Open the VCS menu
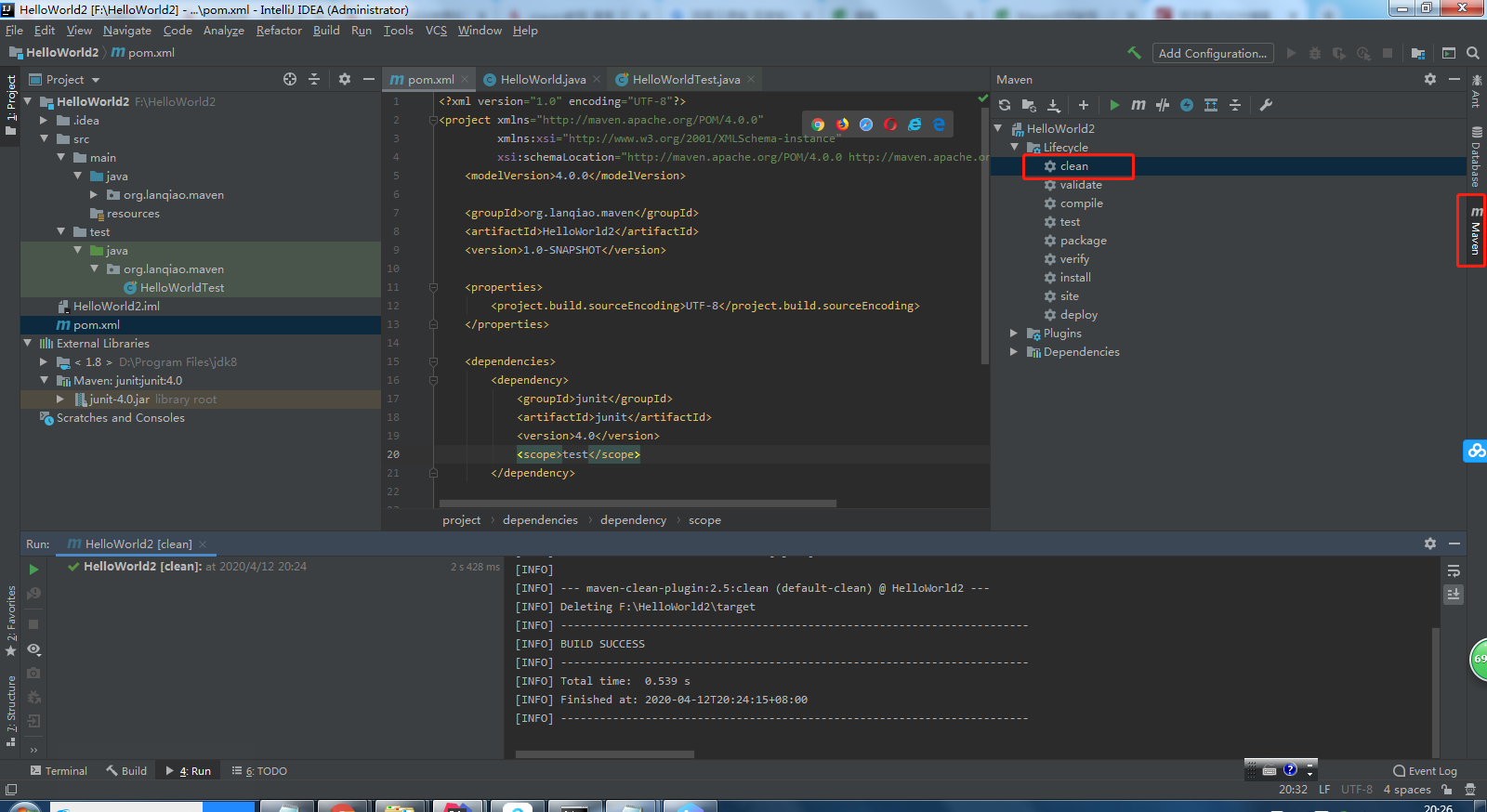This screenshot has height=812, width=1487. pos(436,31)
